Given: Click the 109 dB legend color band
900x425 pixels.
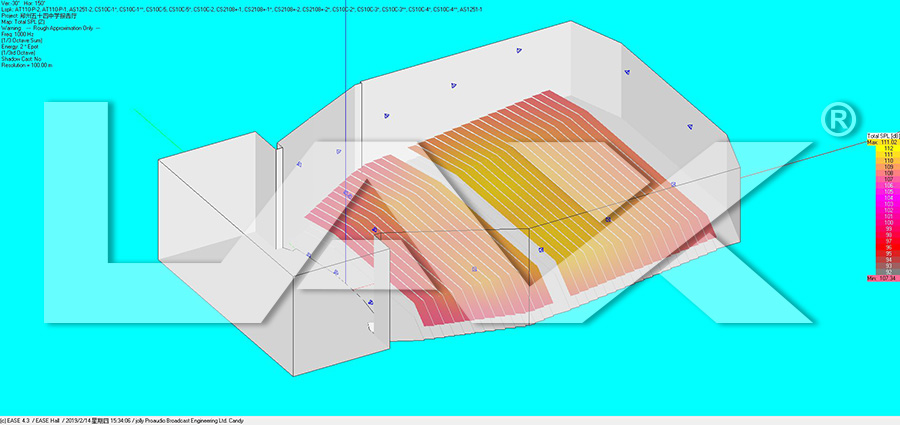Looking at the screenshot, I should pos(887,167).
